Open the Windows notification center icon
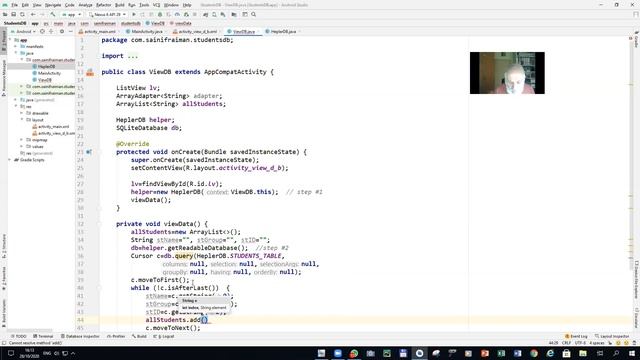Viewport: 640px width, 360px height. 11,353
